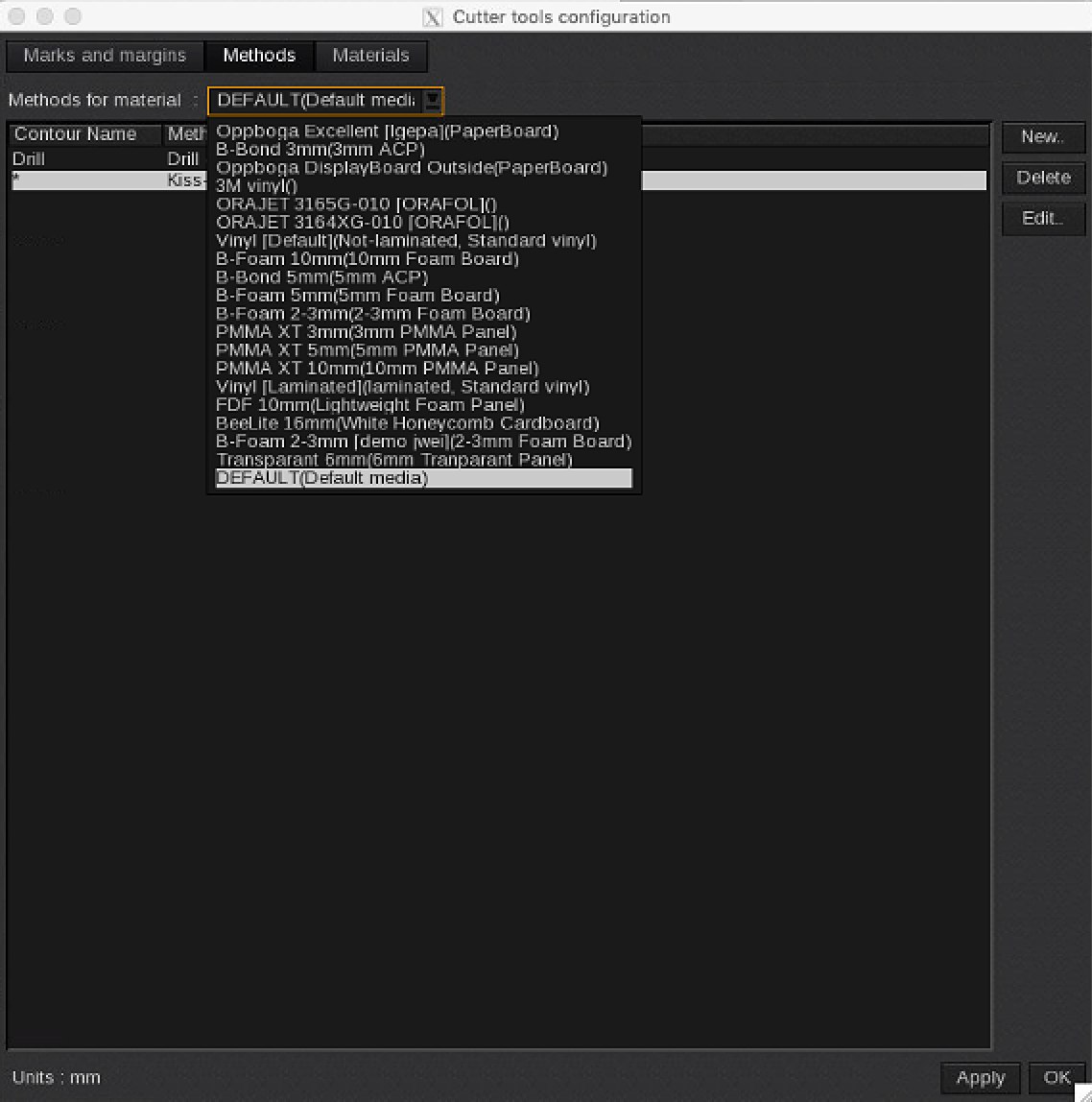Choose Vinyl [Laminated] from the dropdown
The image size is (1092, 1102).
402,386
